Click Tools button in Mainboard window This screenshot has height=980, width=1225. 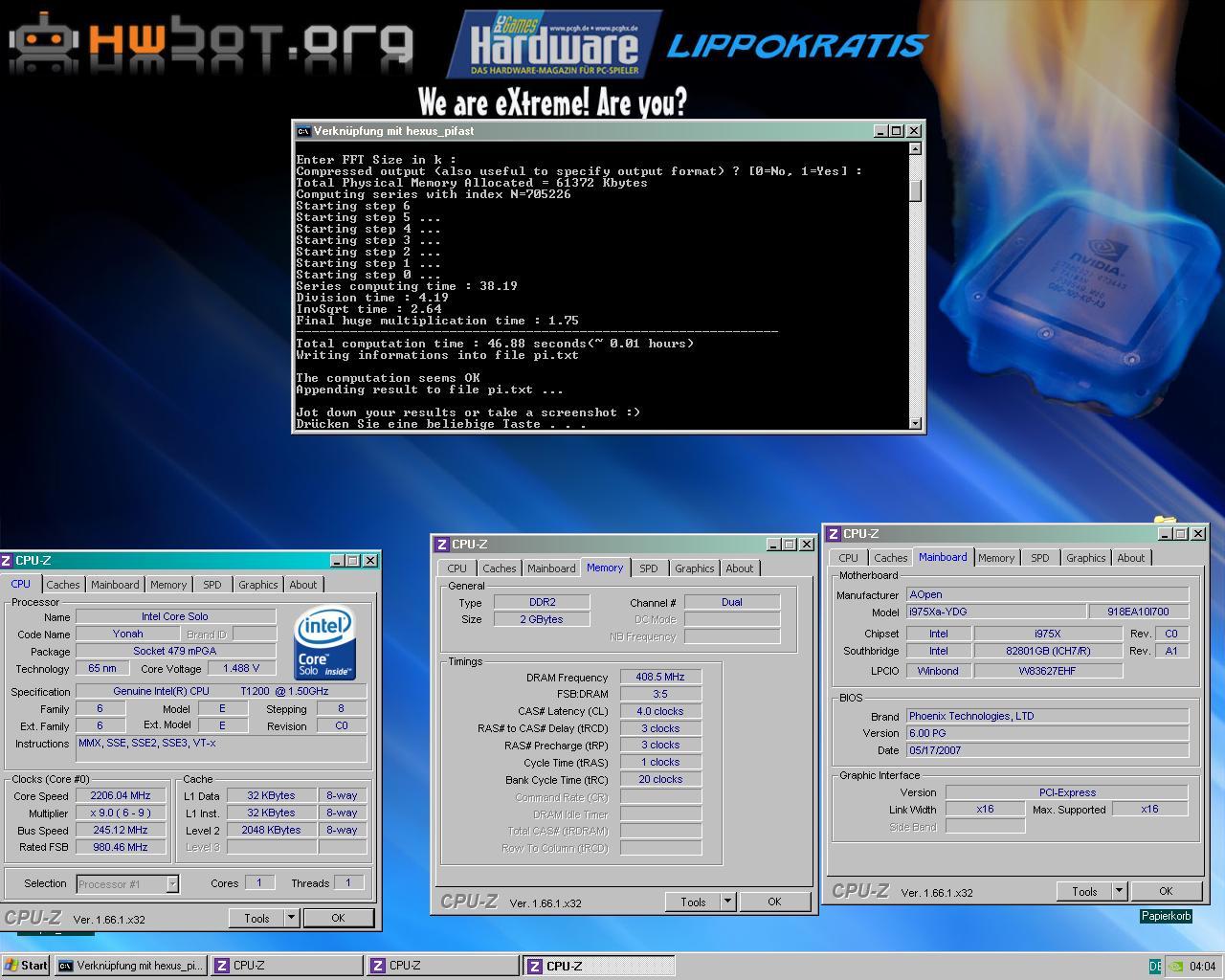pyautogui.click(x=1084, y=891)
